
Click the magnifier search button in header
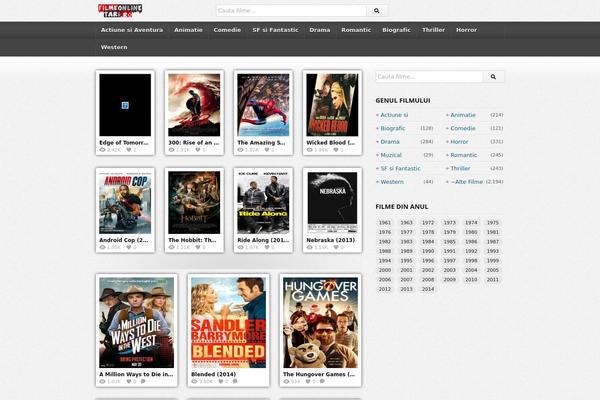point(376,11)
